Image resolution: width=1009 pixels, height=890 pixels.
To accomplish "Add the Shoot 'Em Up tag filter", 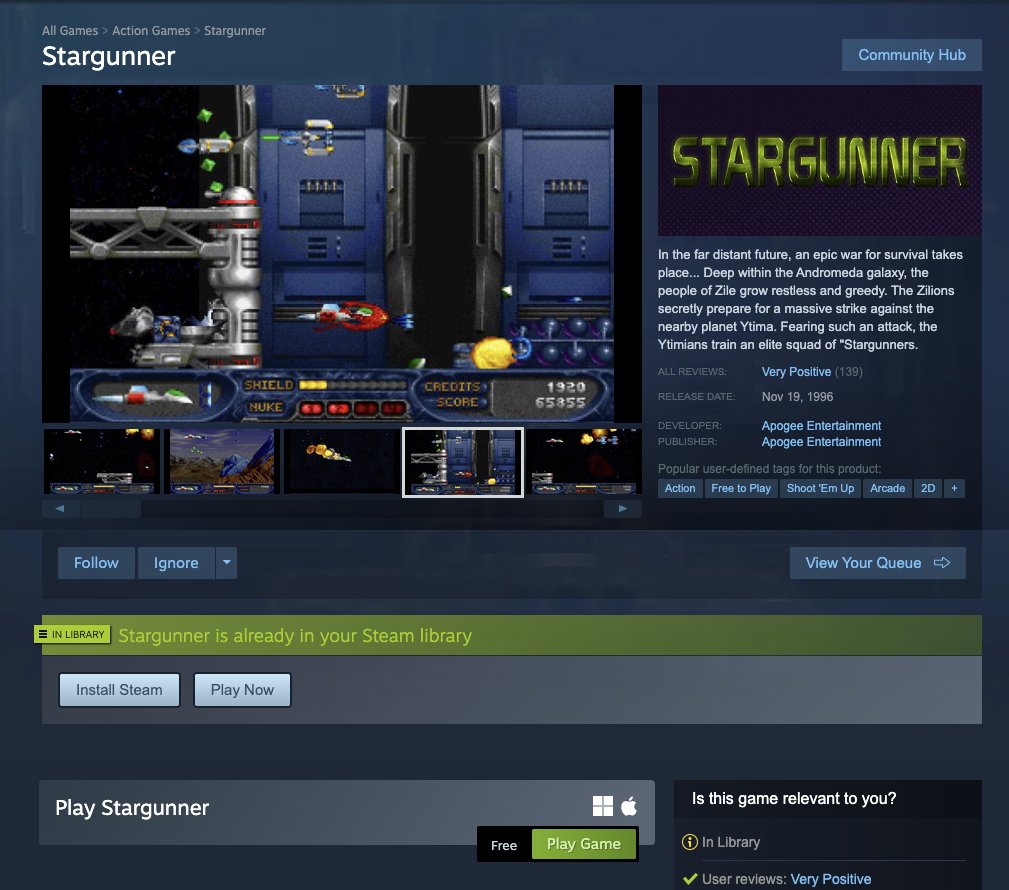I will point(820,488).
